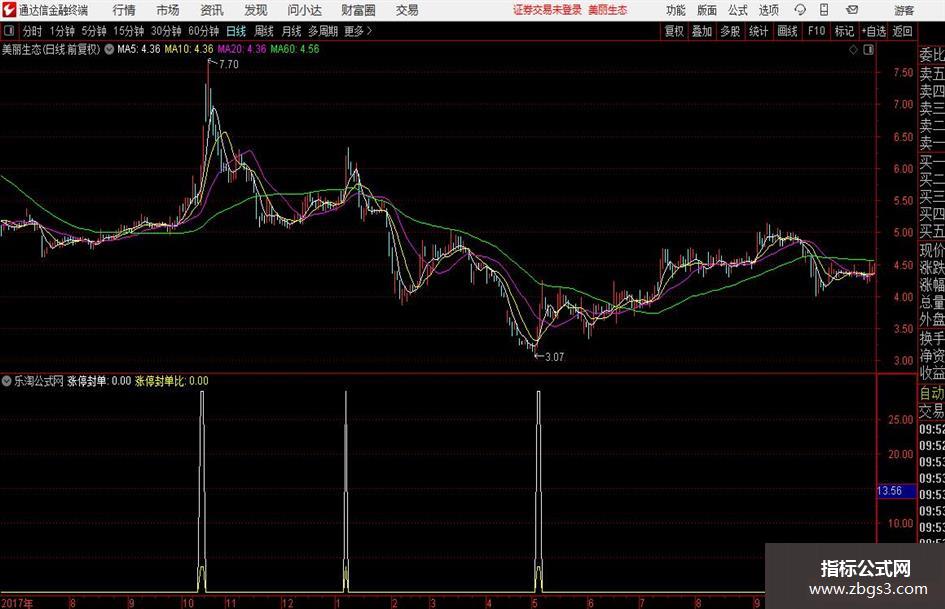Click the 2017年 date axis label
This screenshot has height=609, width=945.
tap(17, 603)
